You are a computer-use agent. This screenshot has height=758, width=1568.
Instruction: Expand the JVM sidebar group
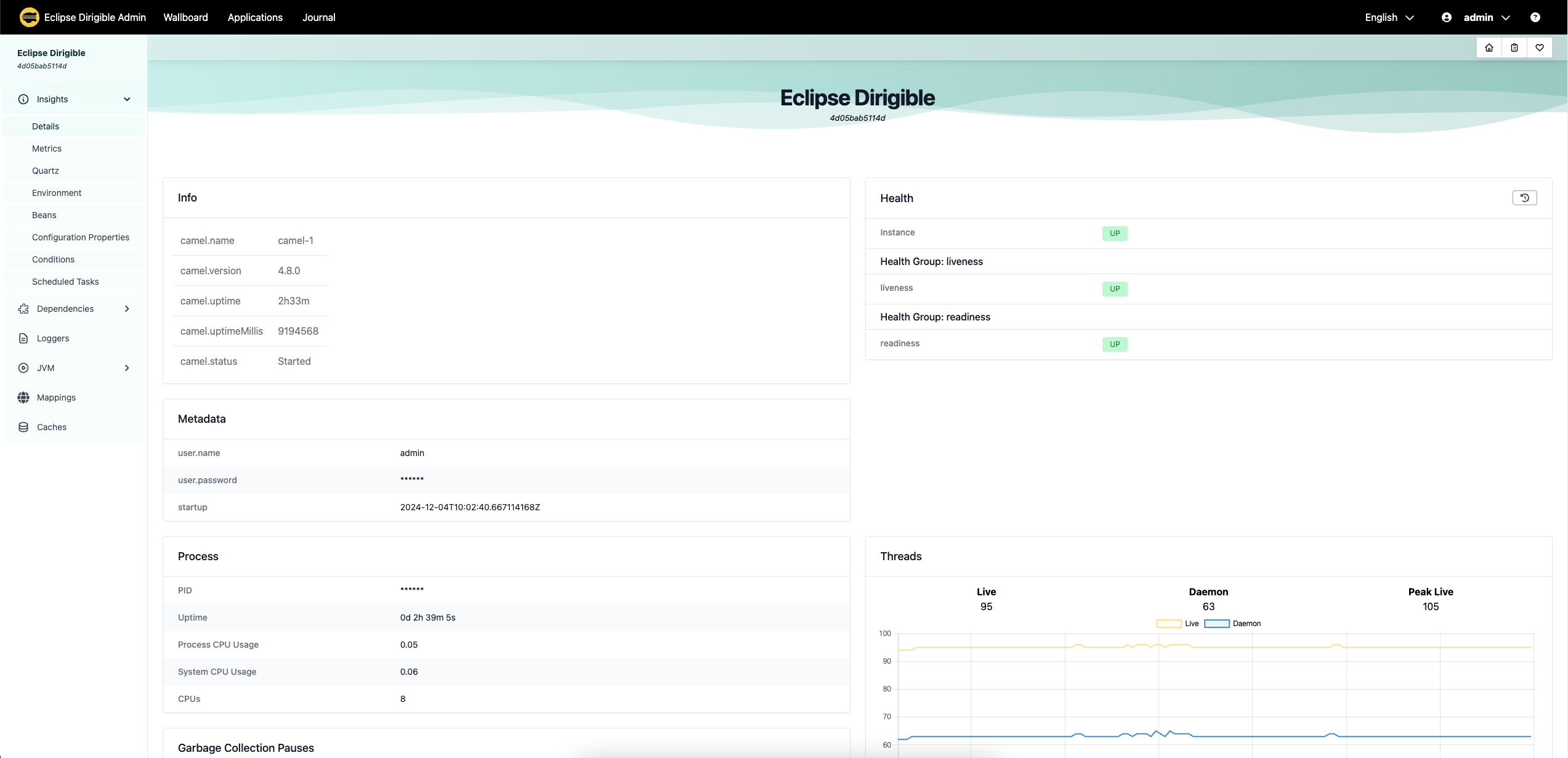(x=127, y=368)
